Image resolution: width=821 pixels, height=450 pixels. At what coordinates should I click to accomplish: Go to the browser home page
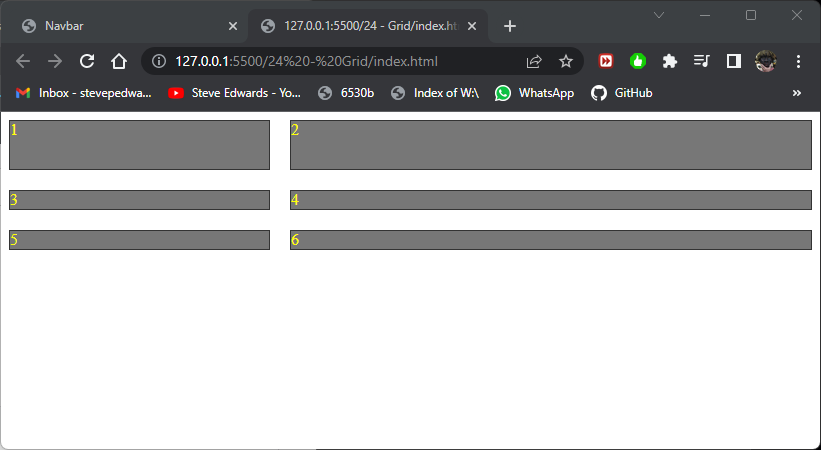[119, 61]
